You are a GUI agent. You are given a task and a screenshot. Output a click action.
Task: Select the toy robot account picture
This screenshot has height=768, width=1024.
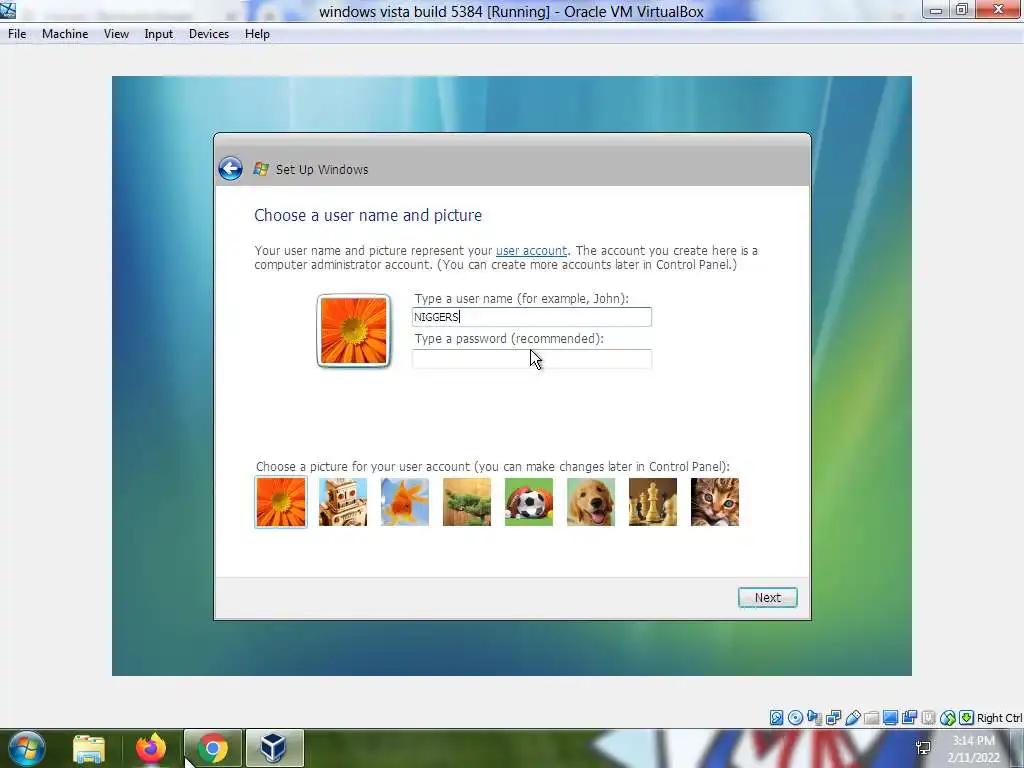[x=343, y=502]
